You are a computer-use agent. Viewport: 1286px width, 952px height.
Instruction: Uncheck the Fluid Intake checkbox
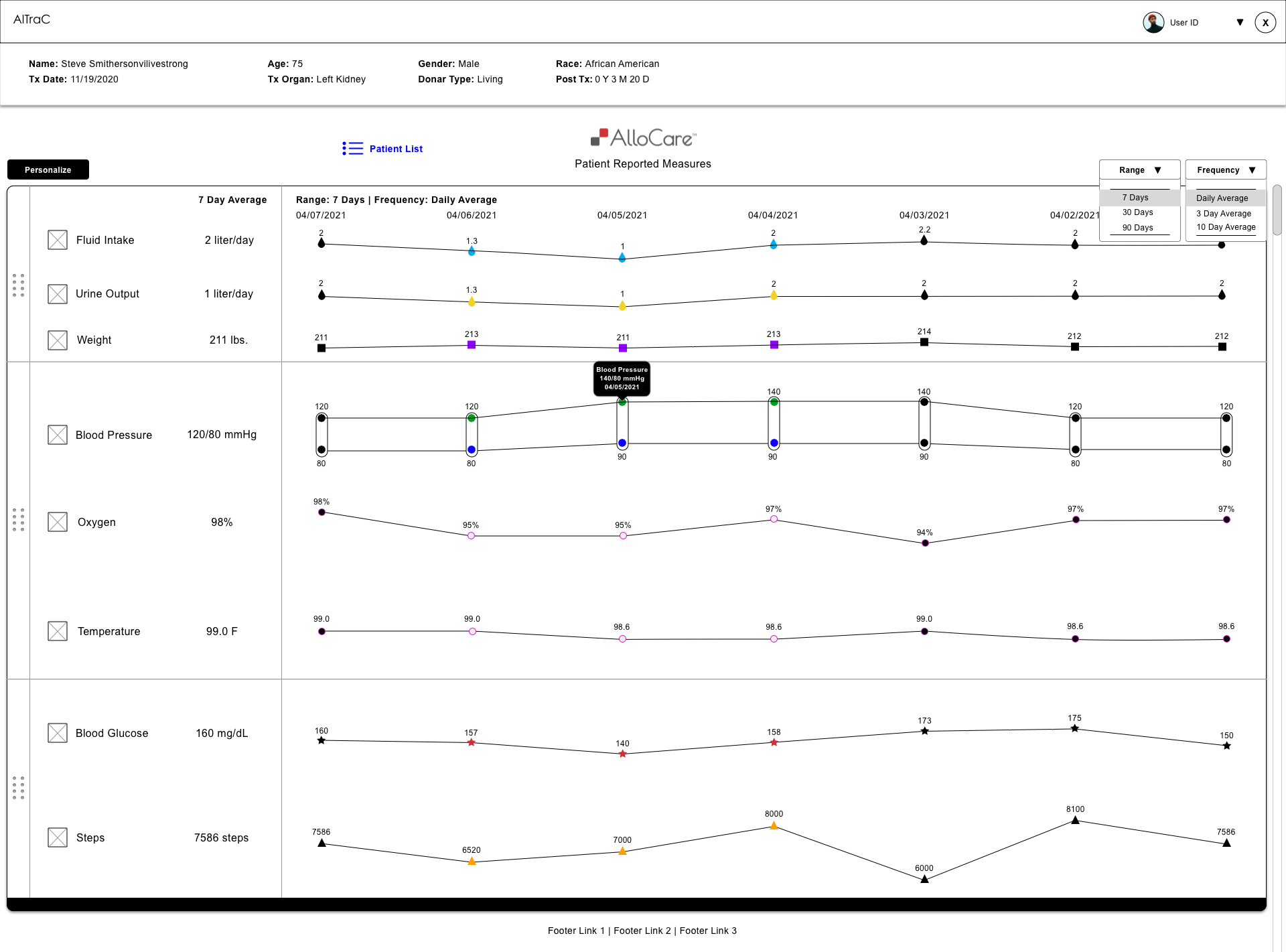coord(58,239)
